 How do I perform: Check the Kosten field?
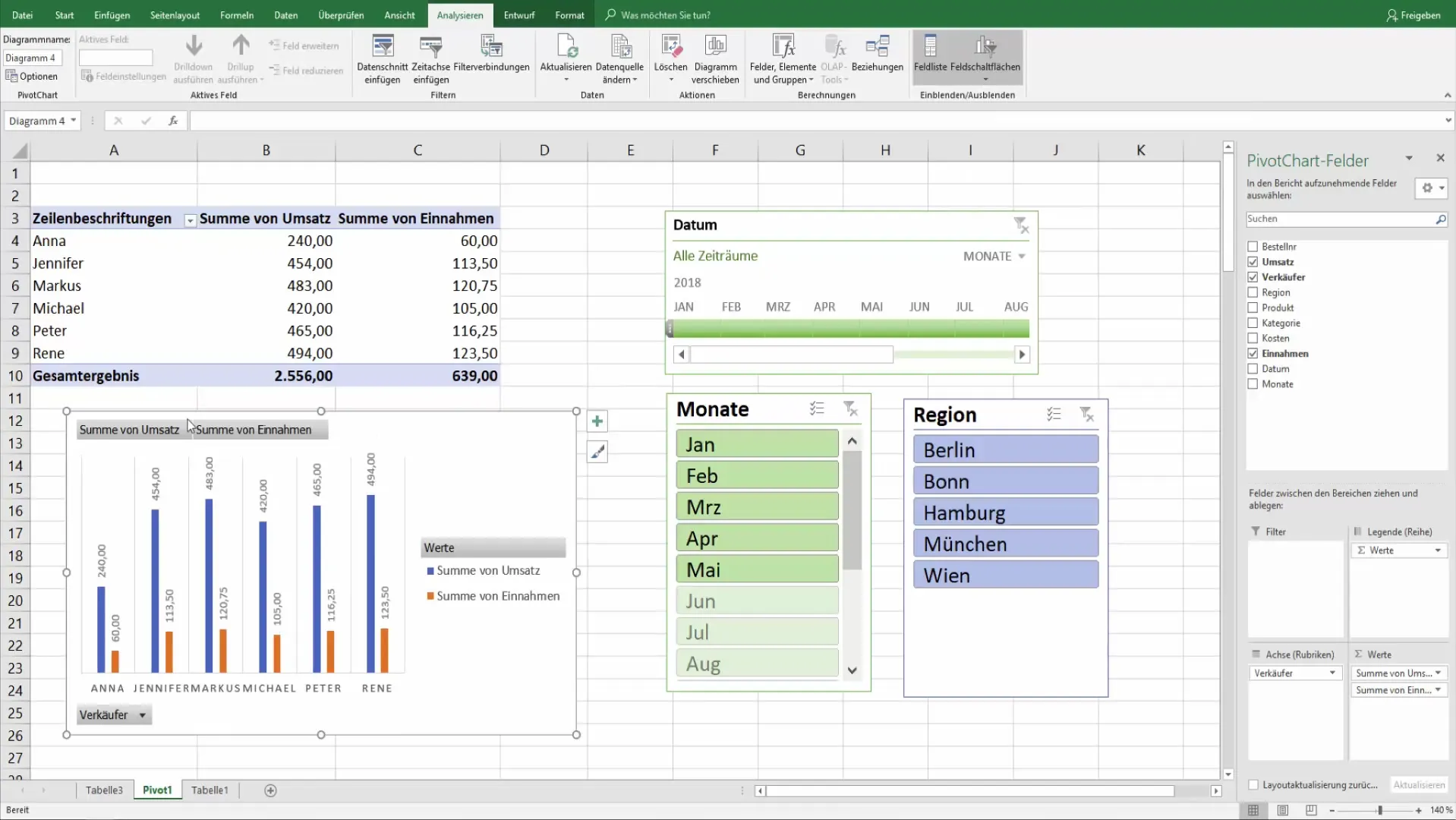tap(1253, 338)
